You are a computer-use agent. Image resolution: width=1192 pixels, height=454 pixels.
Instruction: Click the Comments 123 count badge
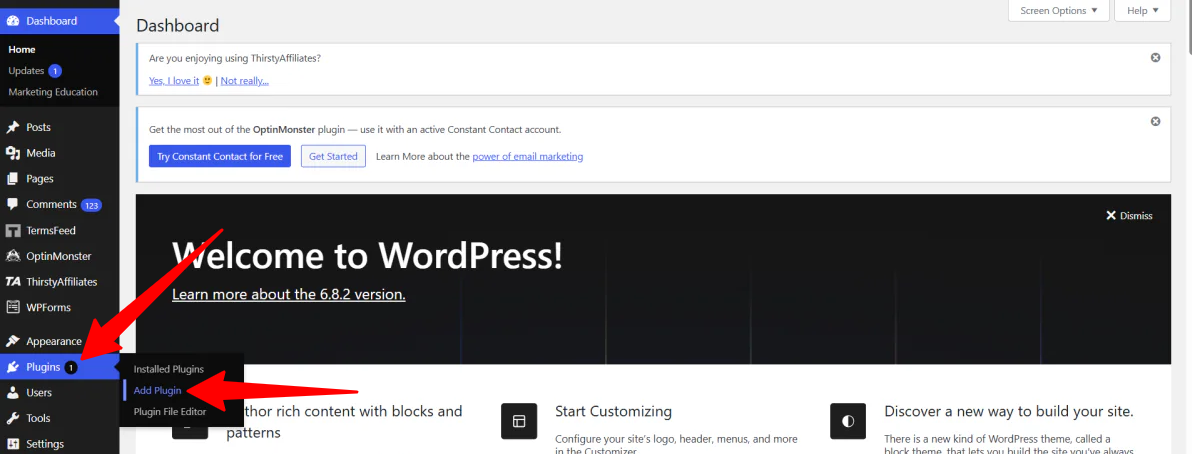[x=91, y=205]
